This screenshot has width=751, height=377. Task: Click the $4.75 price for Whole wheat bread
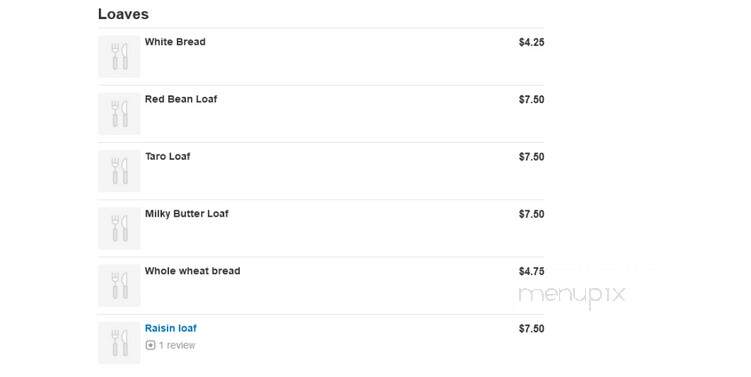coord(531,271)
